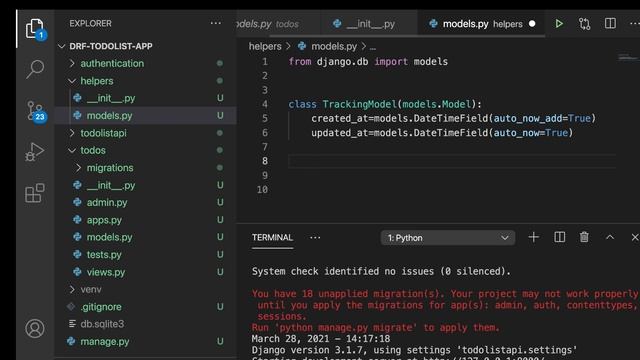Select models.py helpers editor tab
The height and width of the screenshot is (360, 640).
[x=482, y=24]
